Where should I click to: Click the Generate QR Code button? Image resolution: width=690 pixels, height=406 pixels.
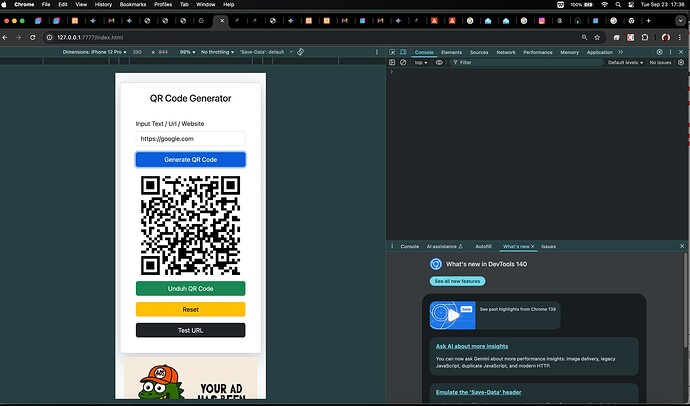point(190,160)
